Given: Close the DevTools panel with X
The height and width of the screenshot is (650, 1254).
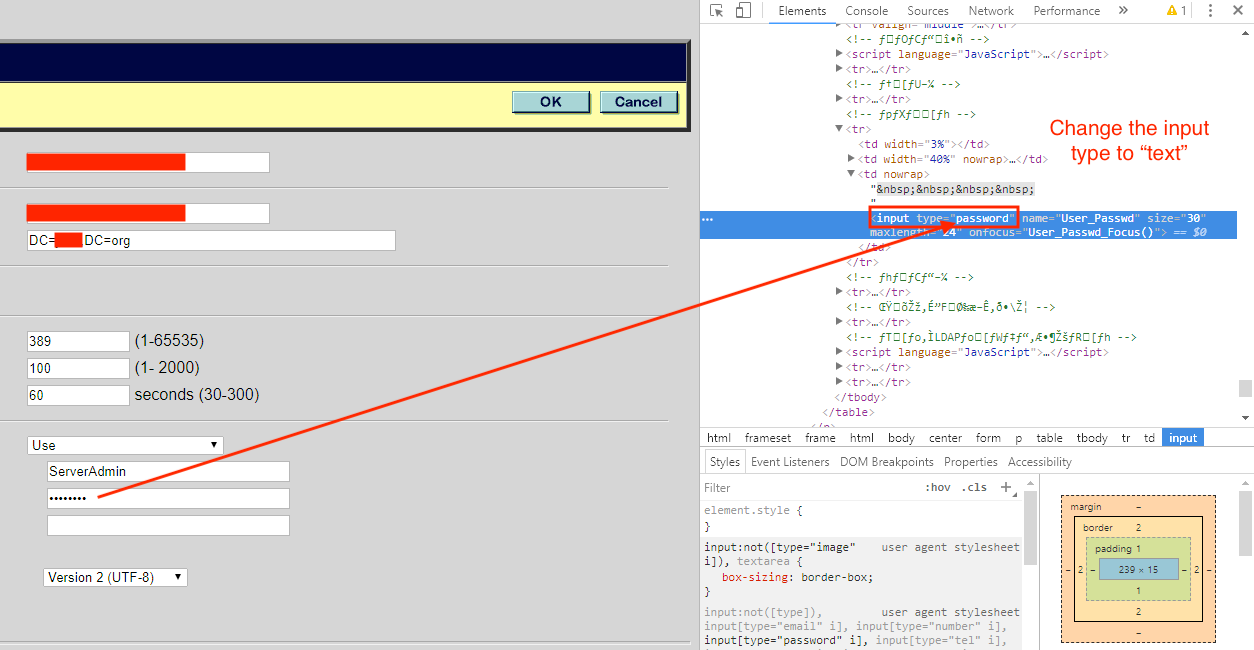Looking at the screenshot, I should pyautogui.click(x=1240, y=11).
